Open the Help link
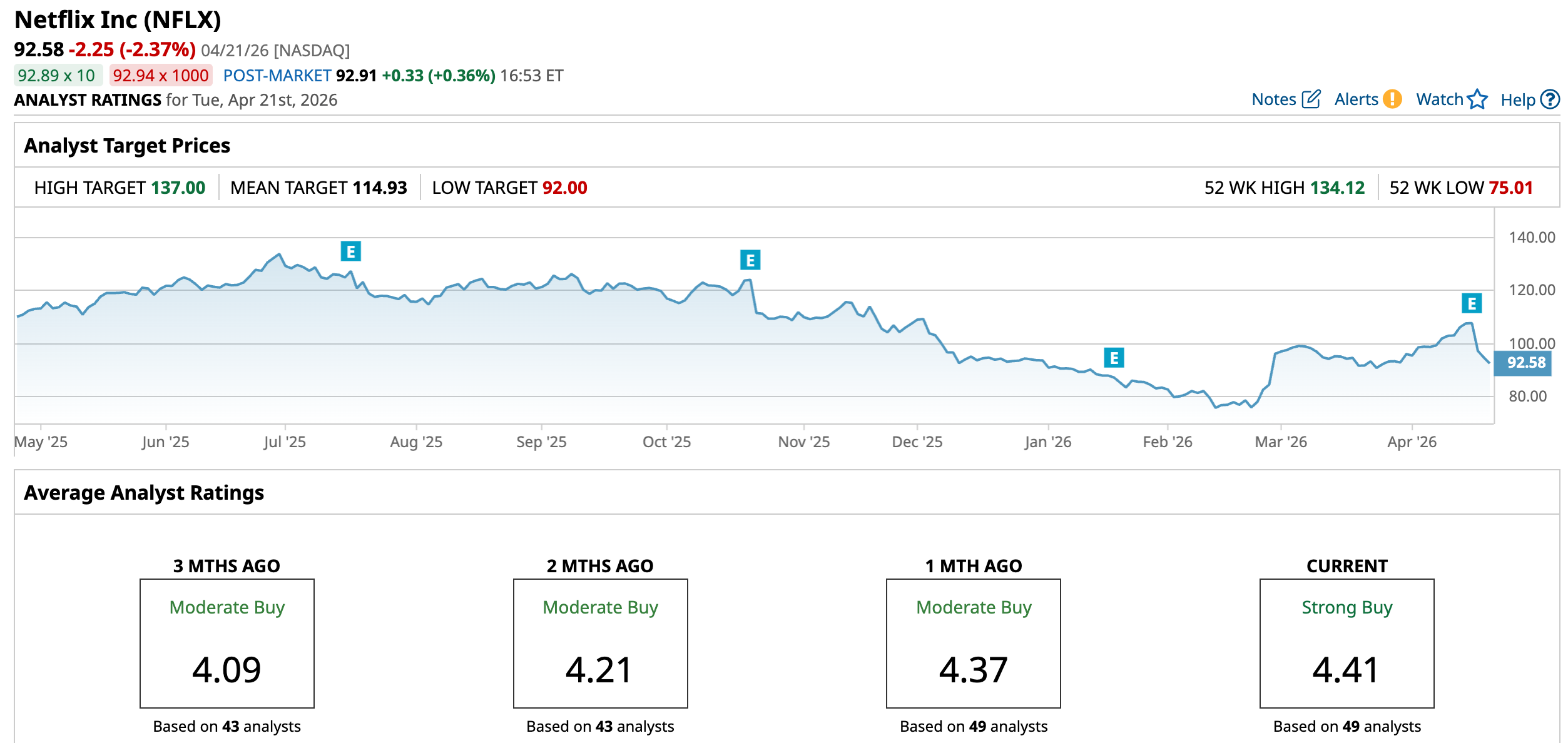Screen dimensions: 1568x743 [x=1518, y=100]
